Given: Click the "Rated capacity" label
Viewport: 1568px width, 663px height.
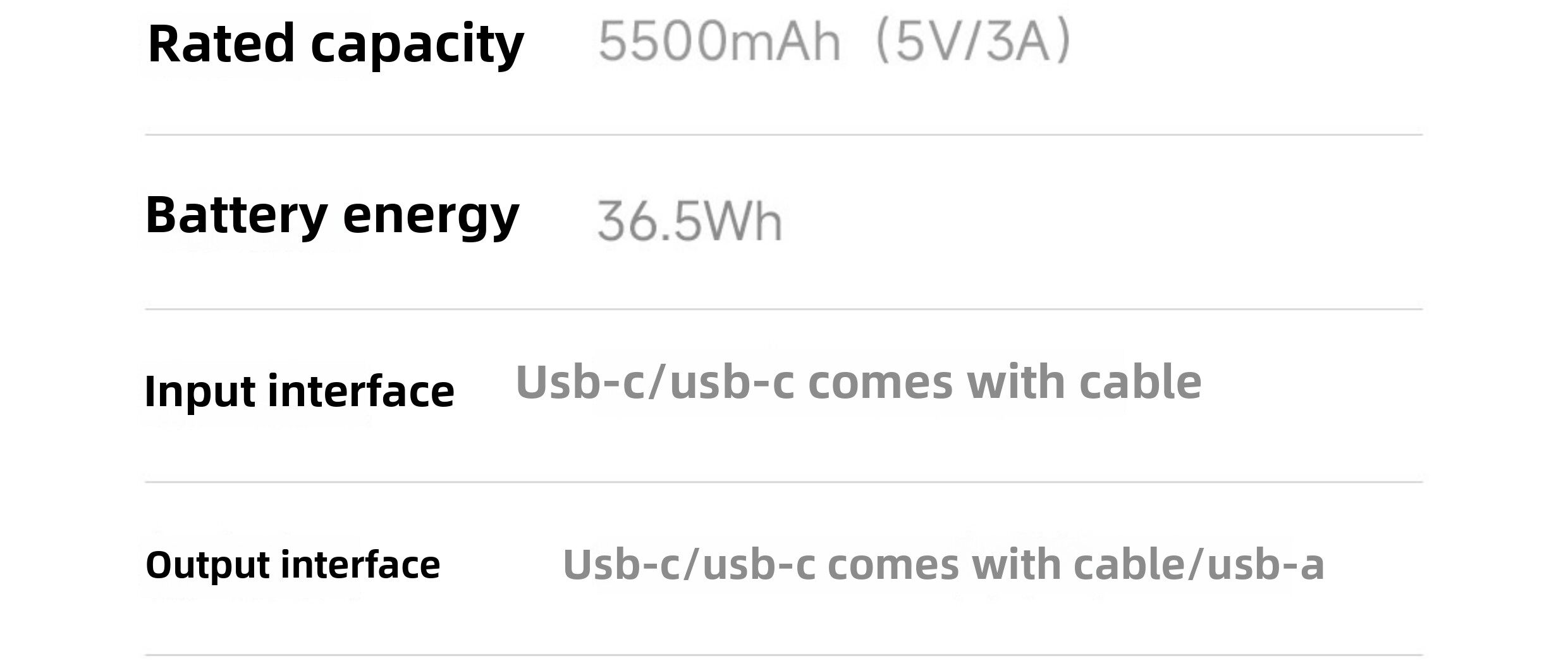Looking at the screenshot, I should (x=335, y=44).
